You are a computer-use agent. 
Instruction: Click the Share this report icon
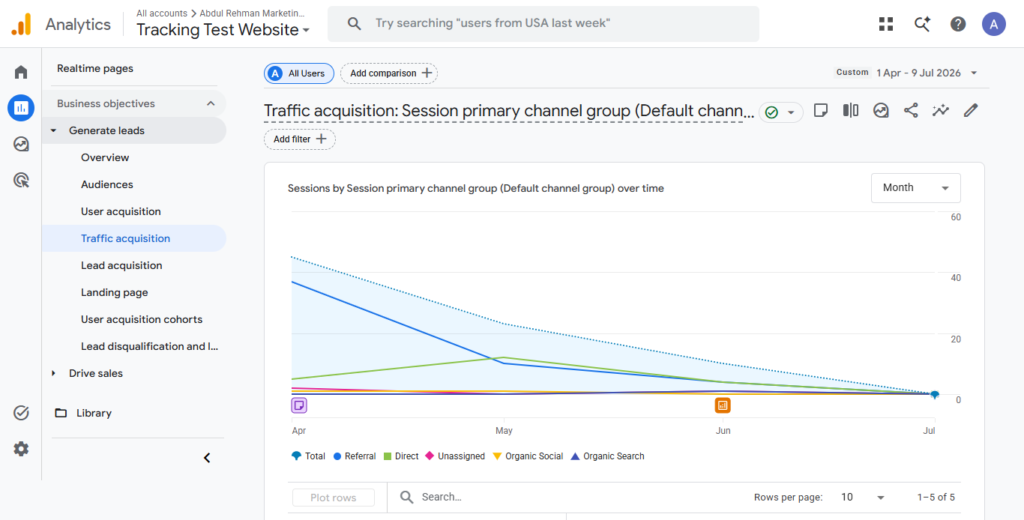pyautogui.click(x=910, y=111)
